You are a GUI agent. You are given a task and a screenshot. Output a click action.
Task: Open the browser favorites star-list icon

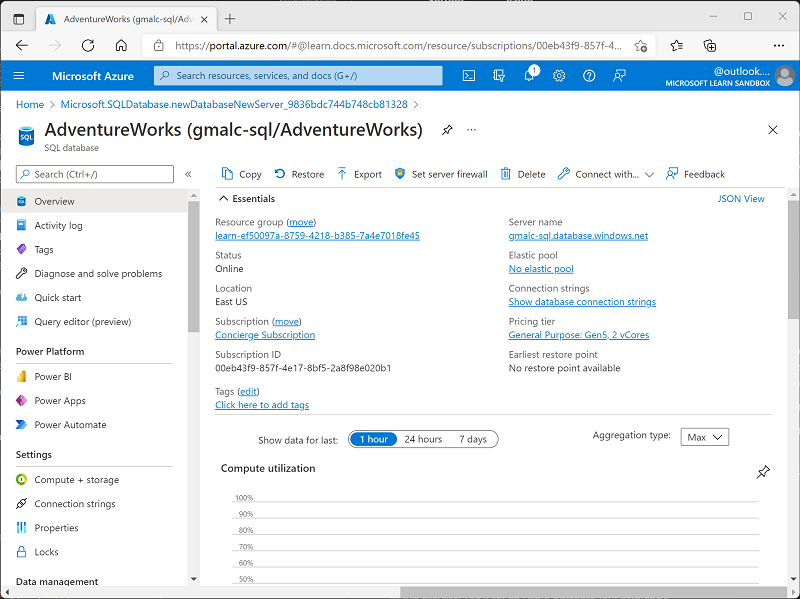pyautogui.click(x=677, y=46)
